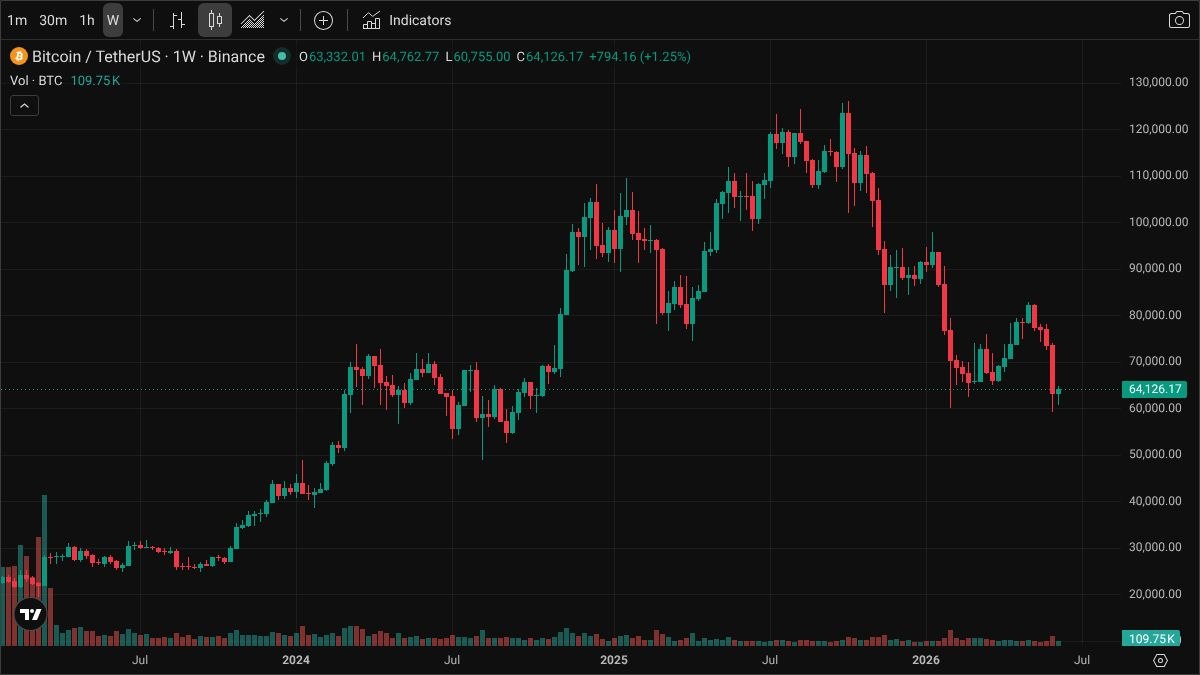Choose the Area chart style icon
1200x675 pixels.
click(x=253, y=20)
